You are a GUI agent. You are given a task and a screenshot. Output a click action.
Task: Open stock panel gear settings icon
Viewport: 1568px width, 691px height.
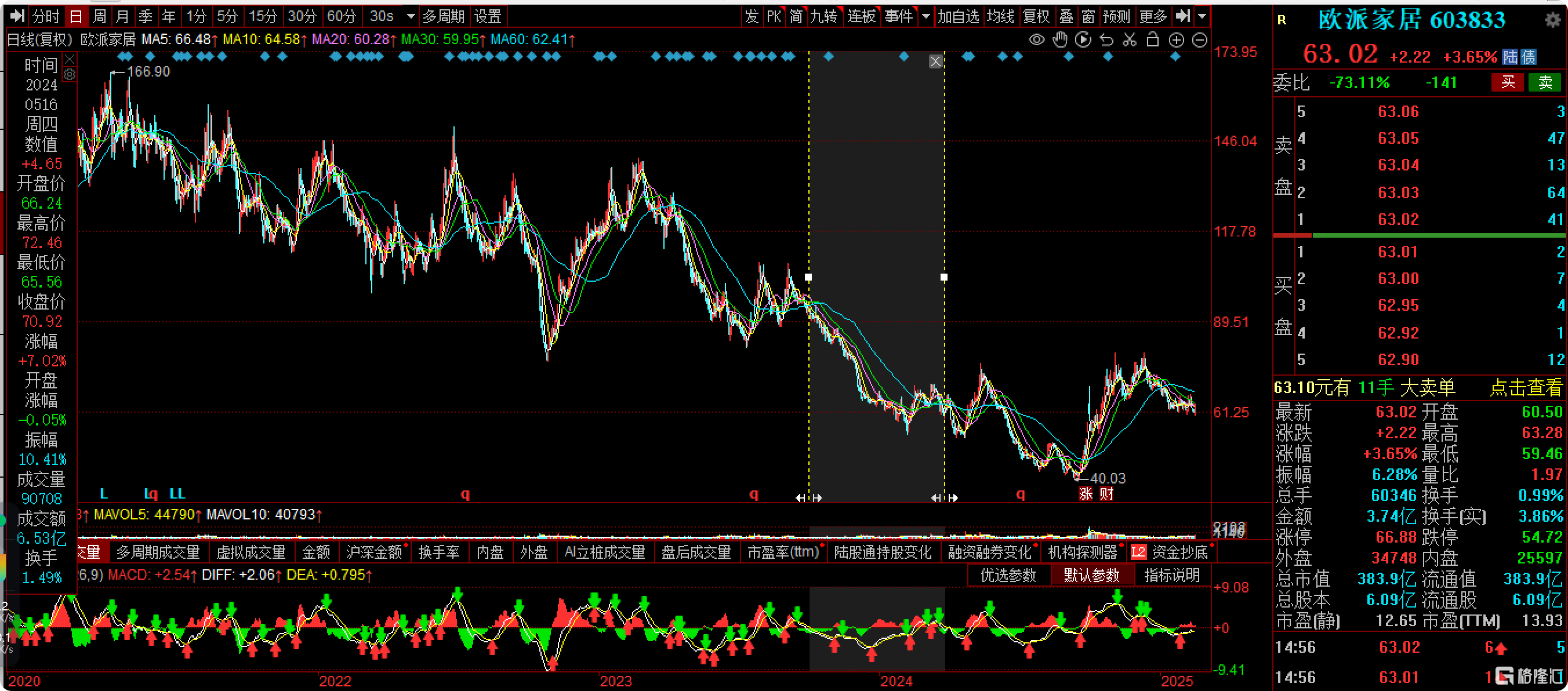[x=1553, y=20]
